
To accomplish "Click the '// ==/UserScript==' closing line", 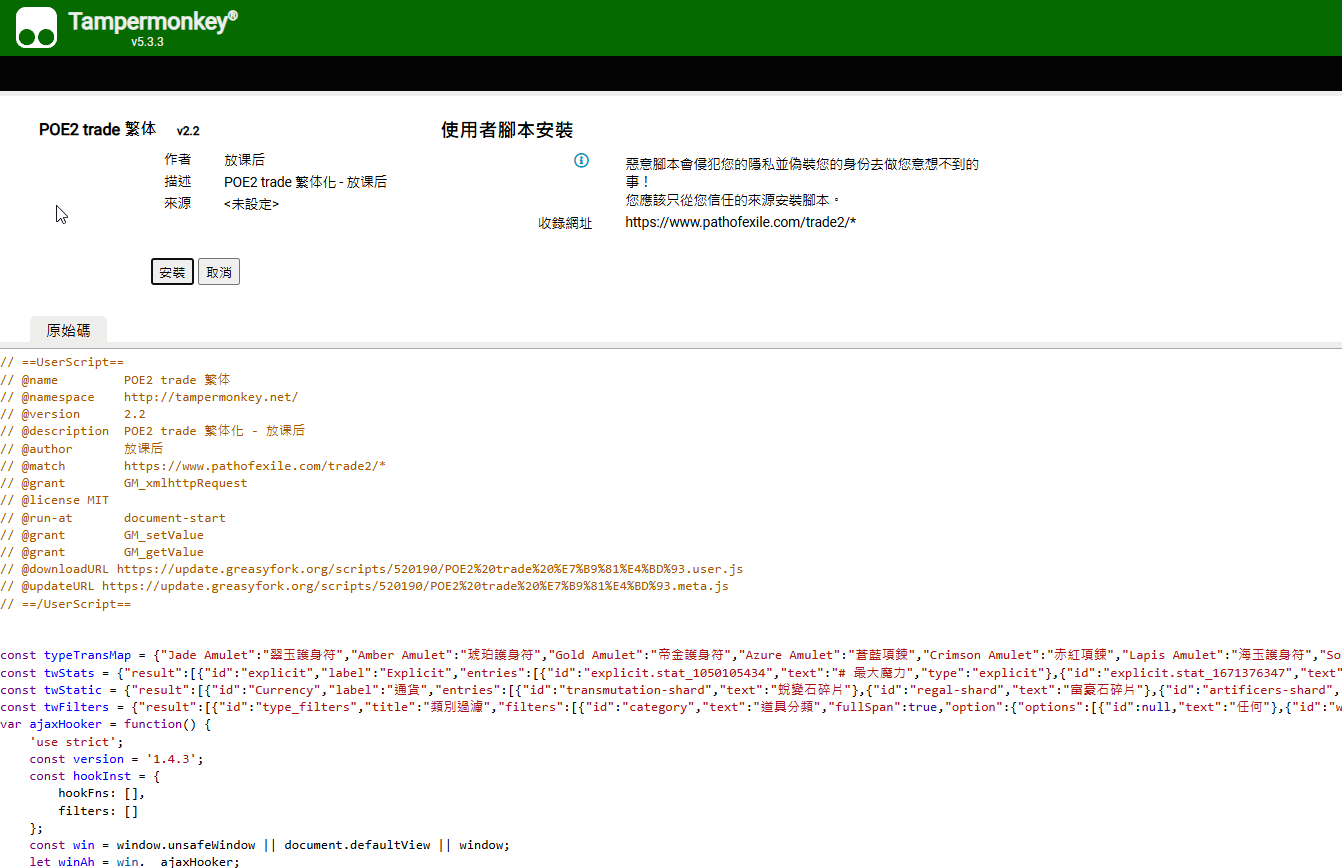I will pos(65,604).
